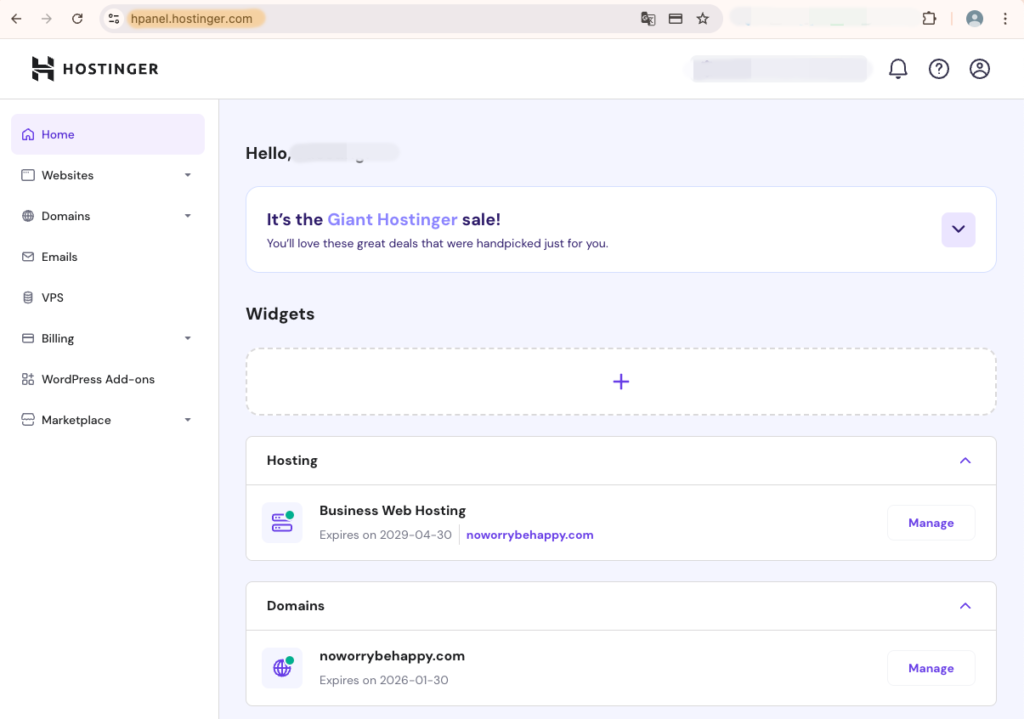Image resolution: width=1024 pixels, height=719 pixels.
Task: Open the browser extensions puzzle icon
Action: [x=929, y=18]
